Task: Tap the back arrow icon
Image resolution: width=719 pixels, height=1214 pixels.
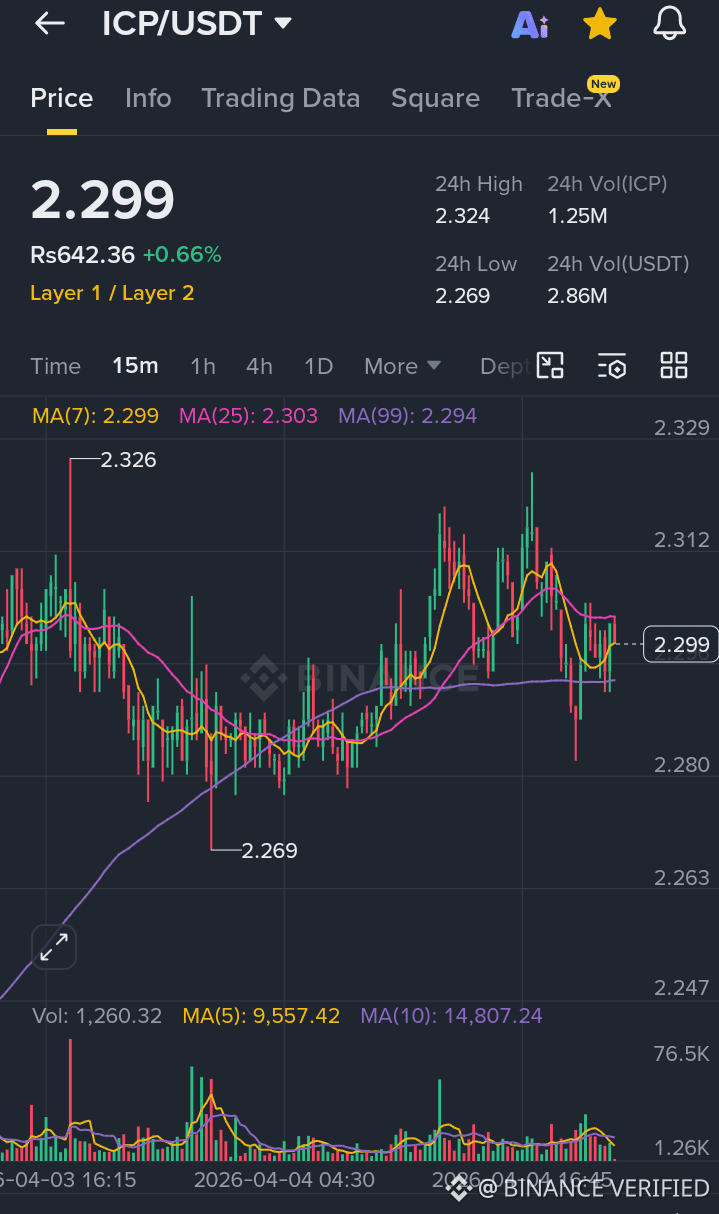Action: click(49, 24)
